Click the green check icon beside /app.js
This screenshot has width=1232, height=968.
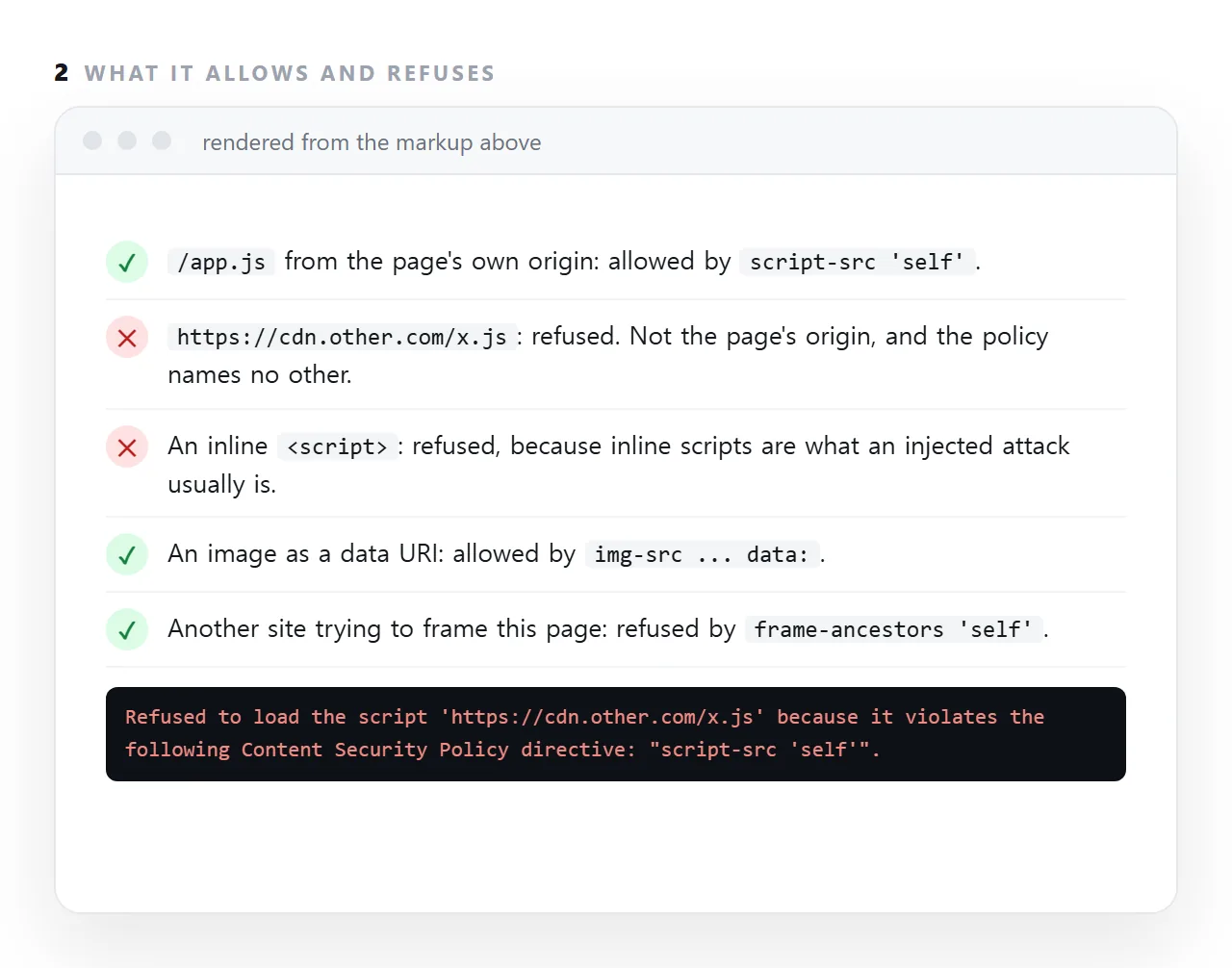(x=126, y=262)
